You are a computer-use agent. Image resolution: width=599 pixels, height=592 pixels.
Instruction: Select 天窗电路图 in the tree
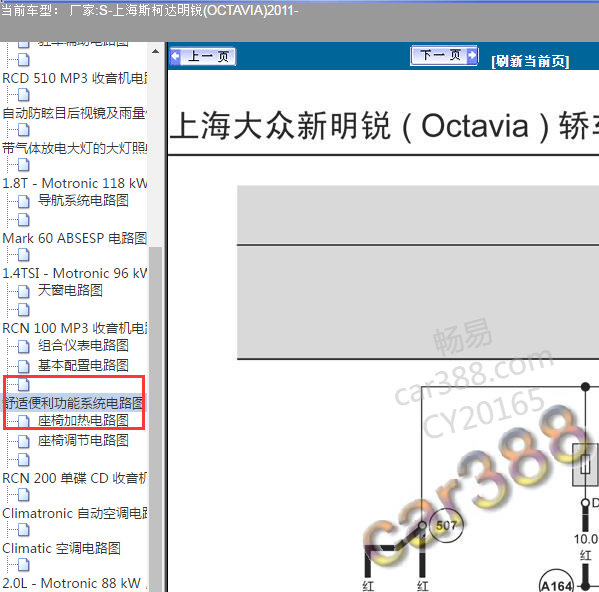(70, 290)
